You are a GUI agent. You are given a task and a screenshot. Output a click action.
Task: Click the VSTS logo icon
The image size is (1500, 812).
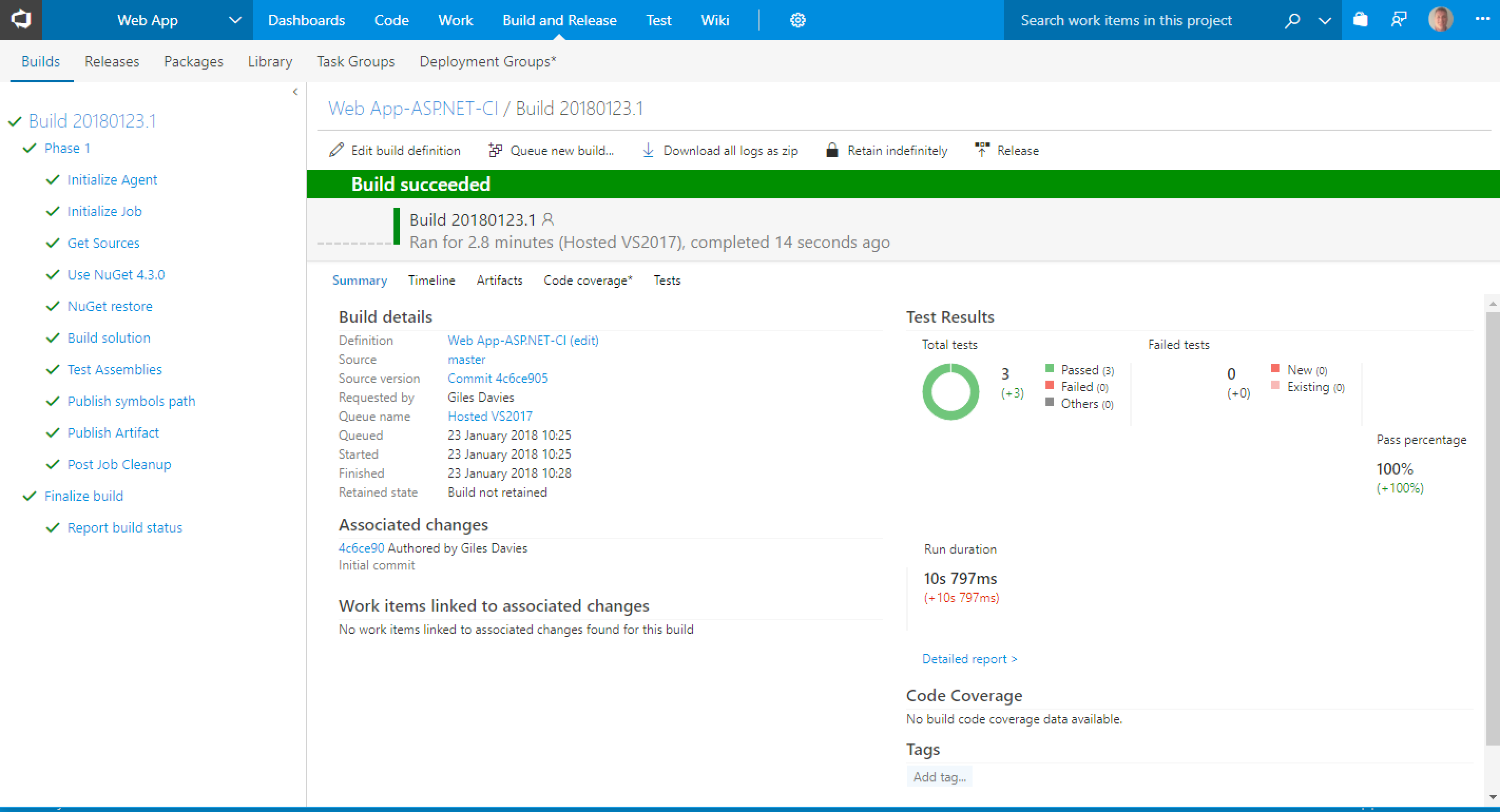21,20
